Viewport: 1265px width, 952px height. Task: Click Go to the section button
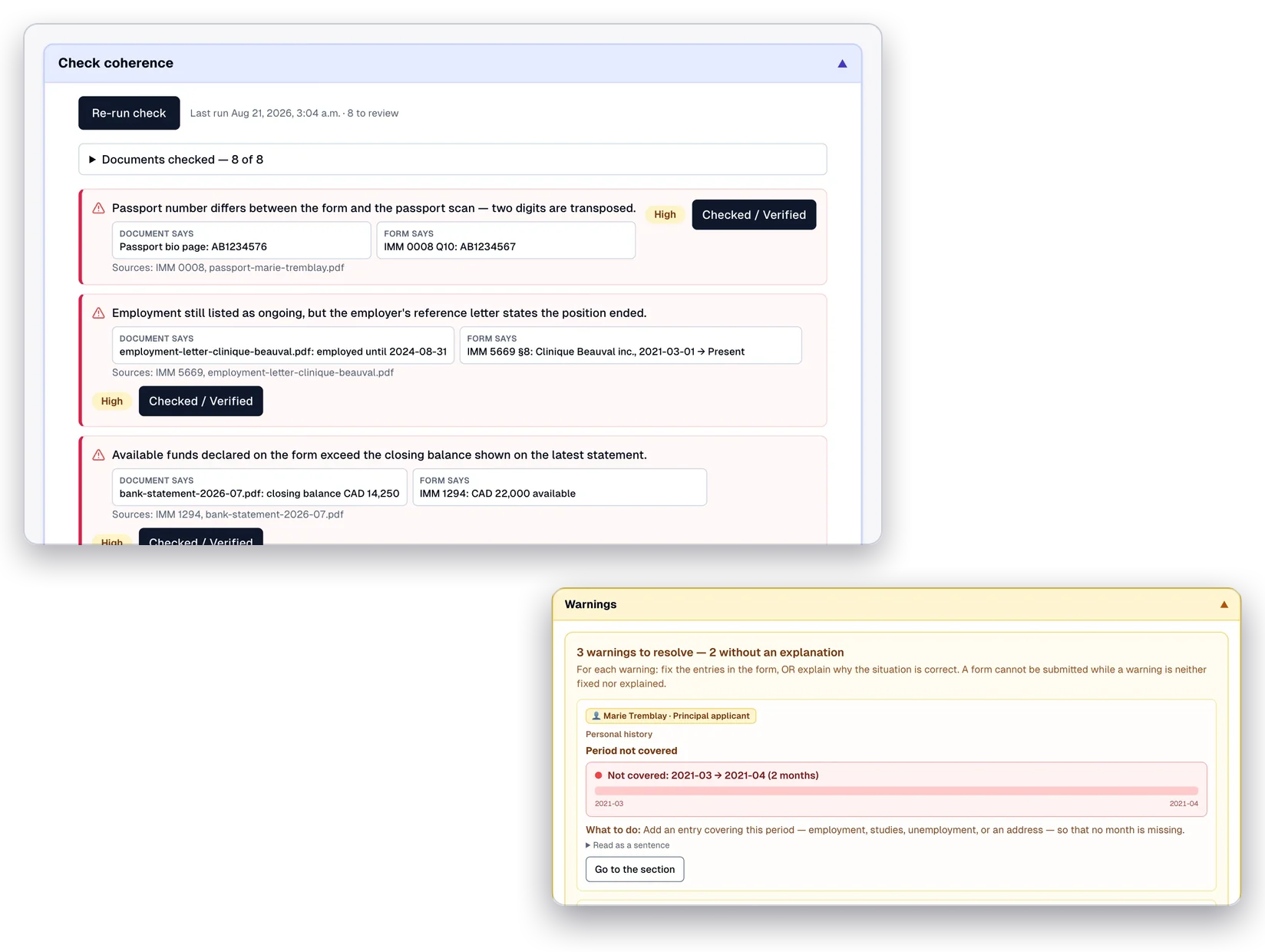pyautogui.click(x=635, y=869)
